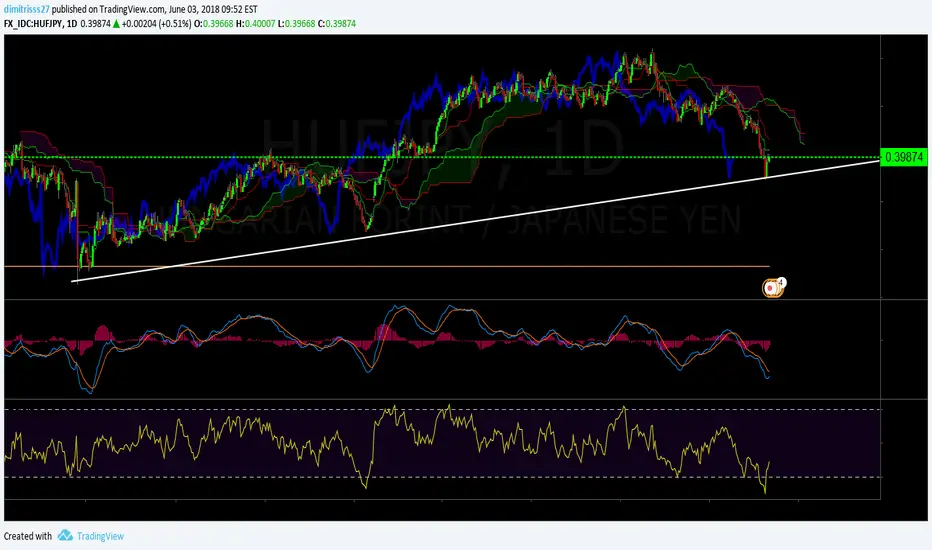The width and height of the screenshot is (932, 550).
Task: Click the 1D interval label in header
Action: [72, 24]
